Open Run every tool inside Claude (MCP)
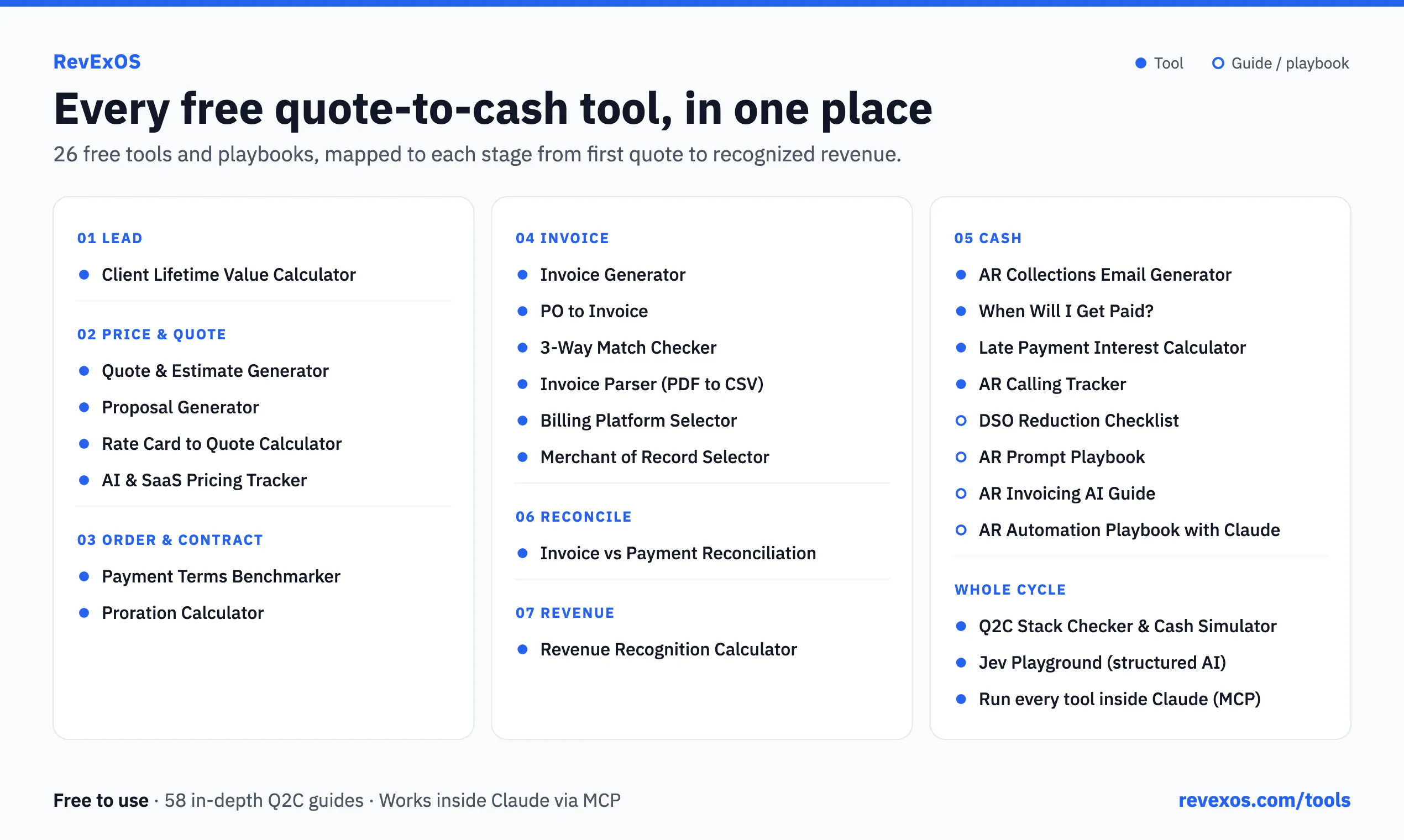Screen dimensions: 1404x840 1119,699
